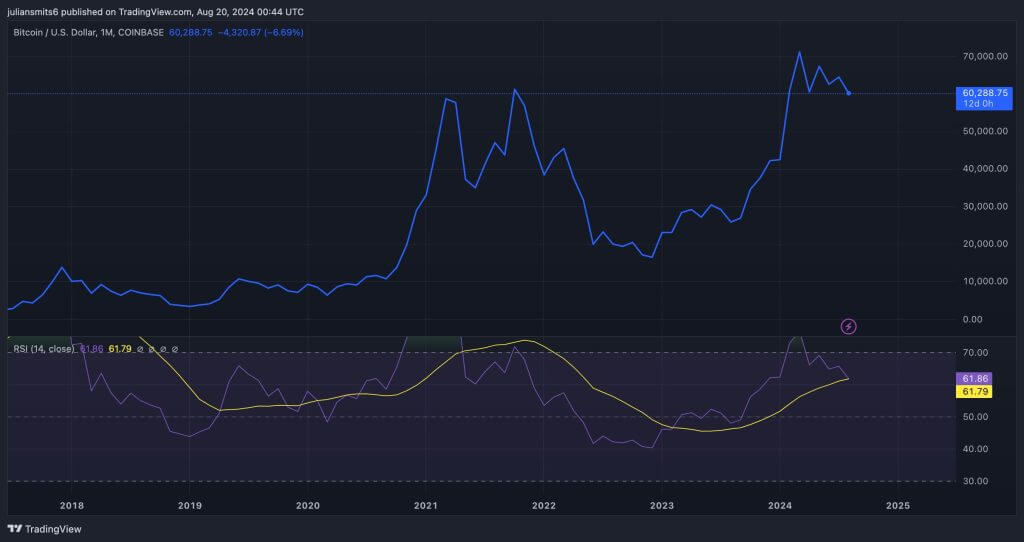The height and width of the screenshot is (542, 1024).
Task: Click the 20,000.00 price axis label
Action: coord(985,244)
